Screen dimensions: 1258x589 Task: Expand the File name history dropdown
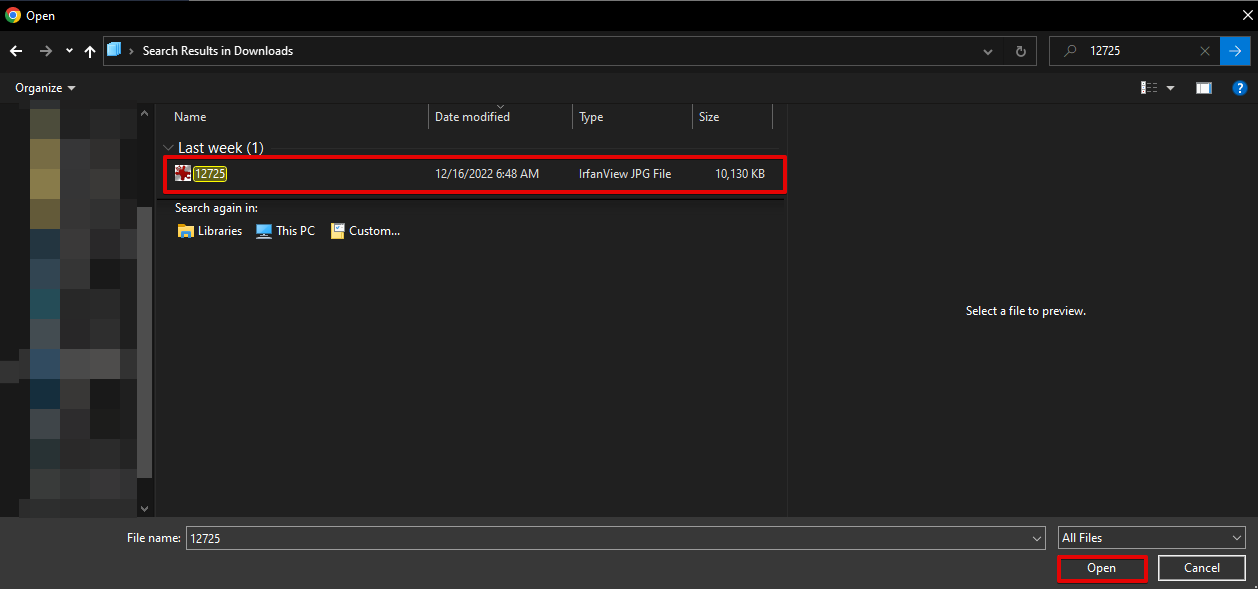(1037, 538)
